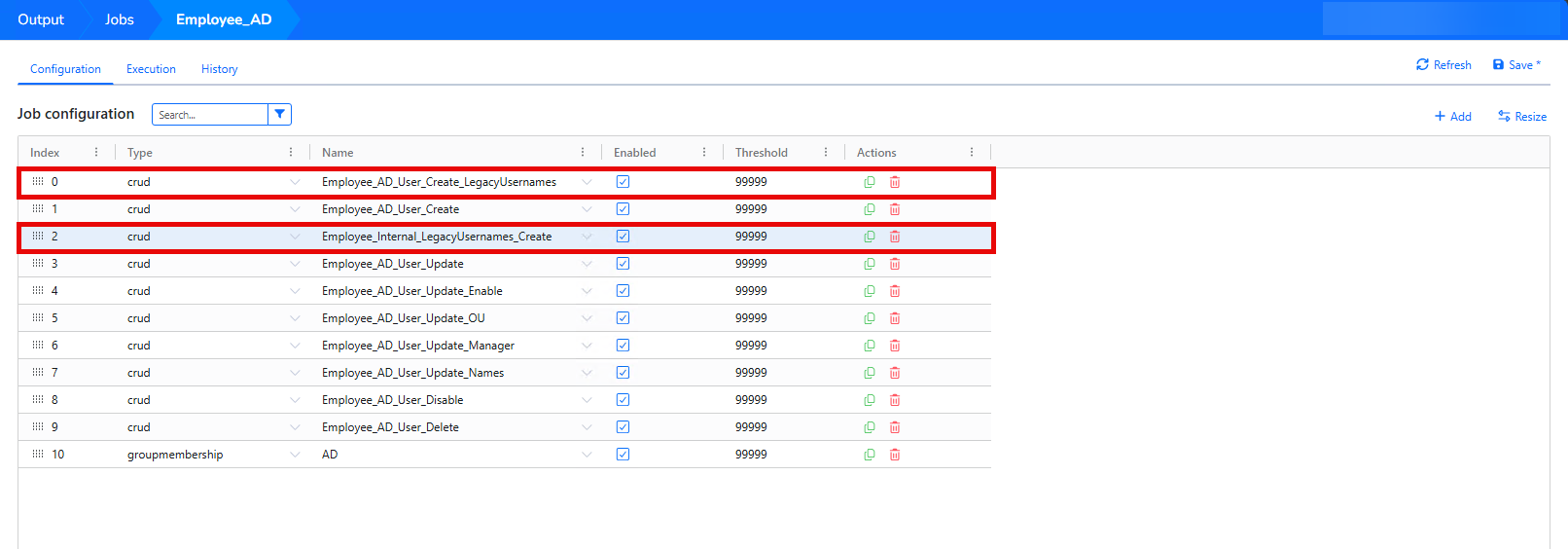1568x549 pixels.
Task: Toggle Enabled for Employee_AD_User_Update_Manager
Action: pos(623,346)
